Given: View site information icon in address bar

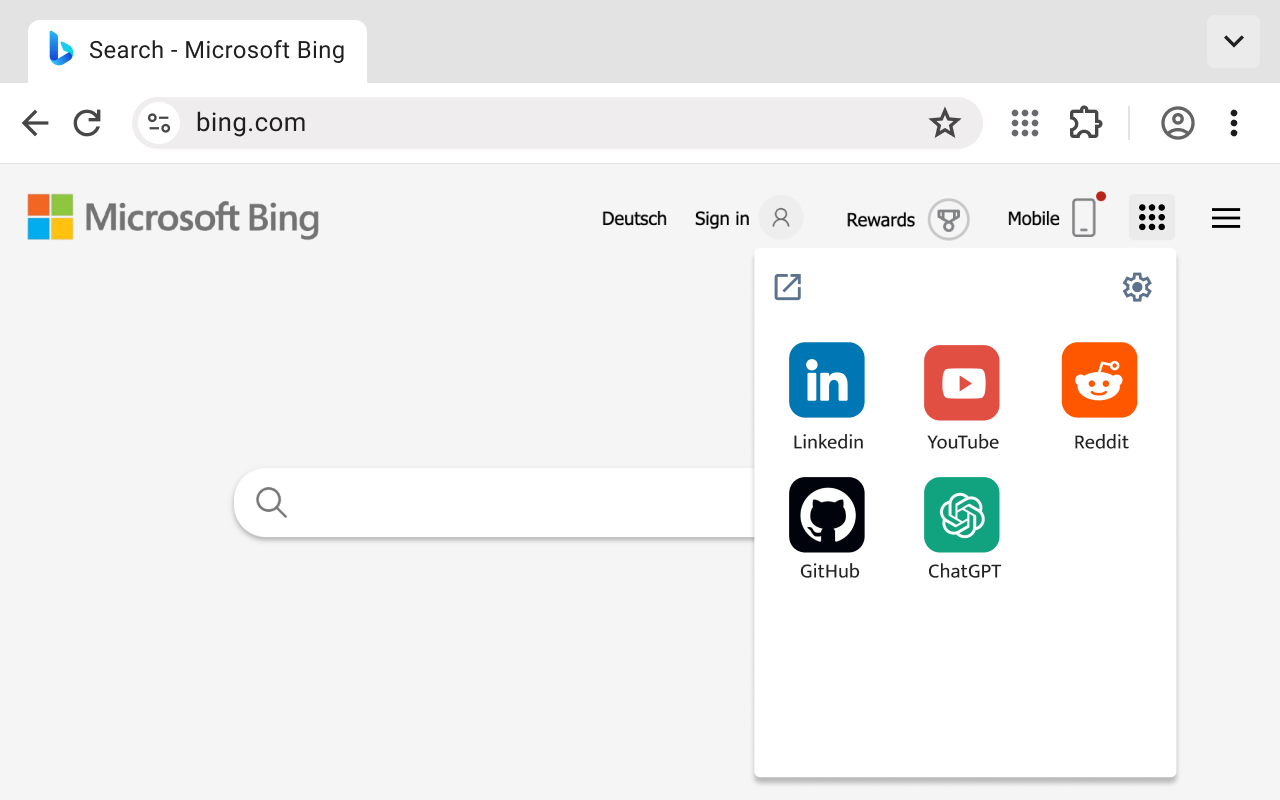Looking at the screenshot, I should [159, 123].
